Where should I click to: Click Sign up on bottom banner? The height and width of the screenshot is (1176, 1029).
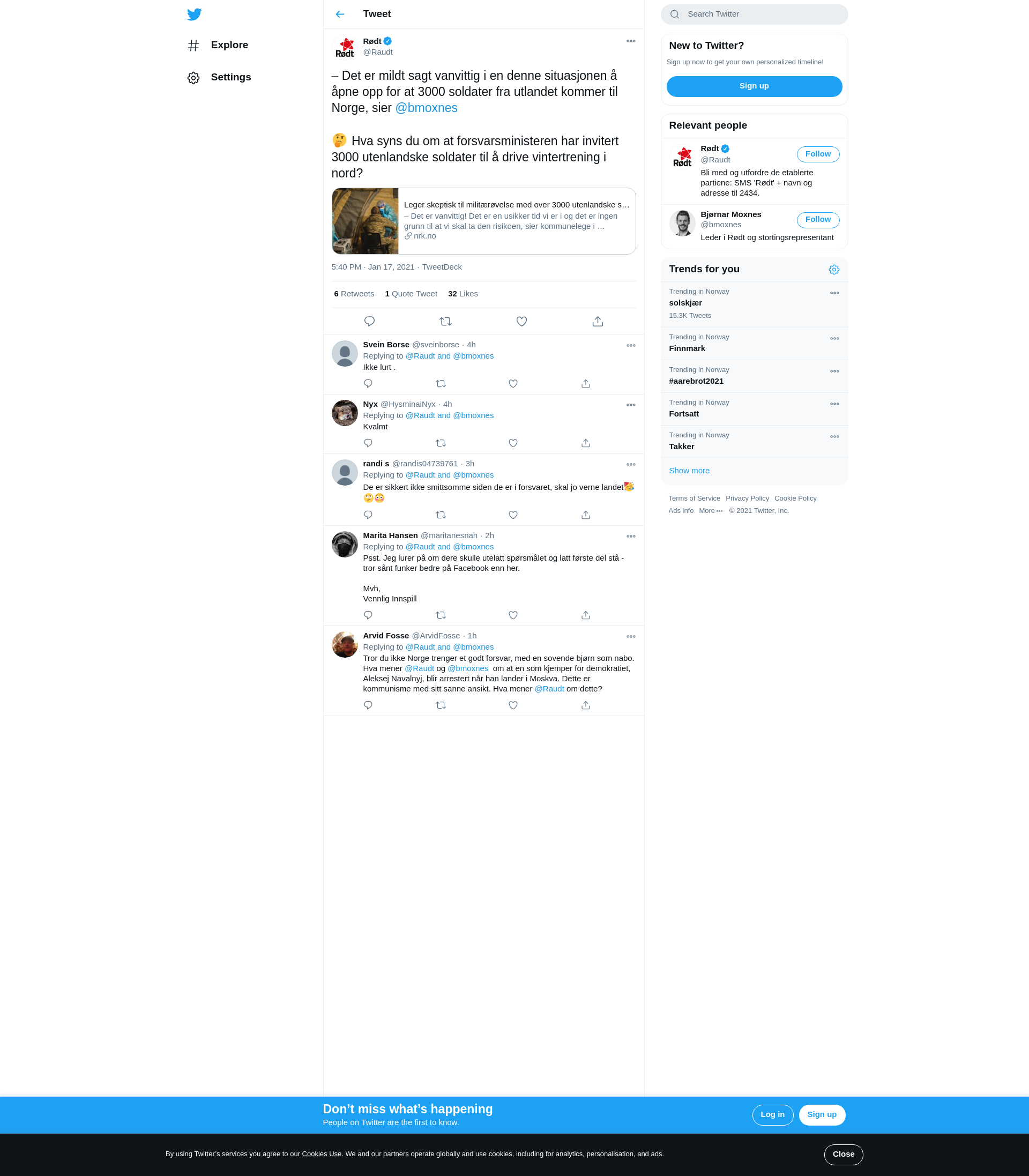[822, 1115]
